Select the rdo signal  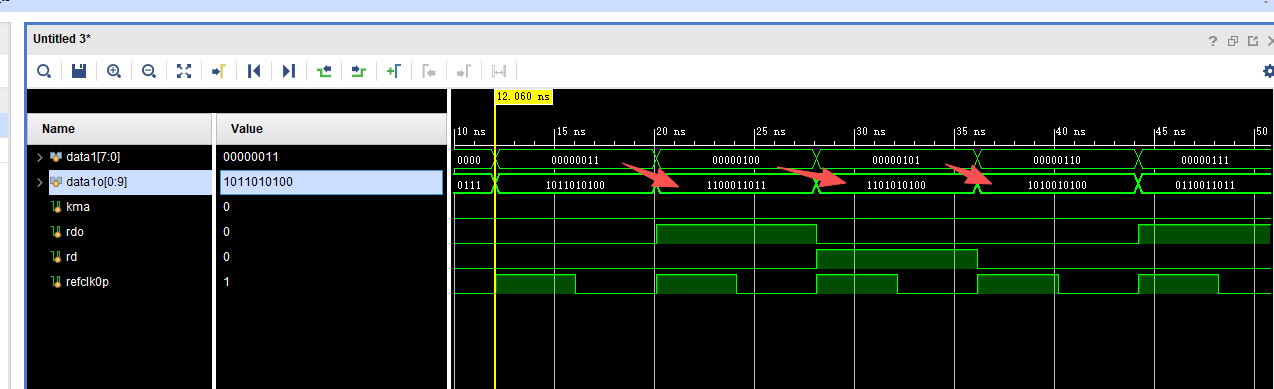point(75,232)
